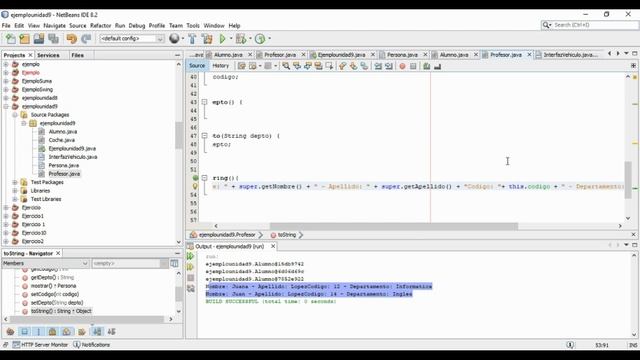Screen dimensions: 640x360
Task: Click the yellow re-run with options icon
Action: 191,267
